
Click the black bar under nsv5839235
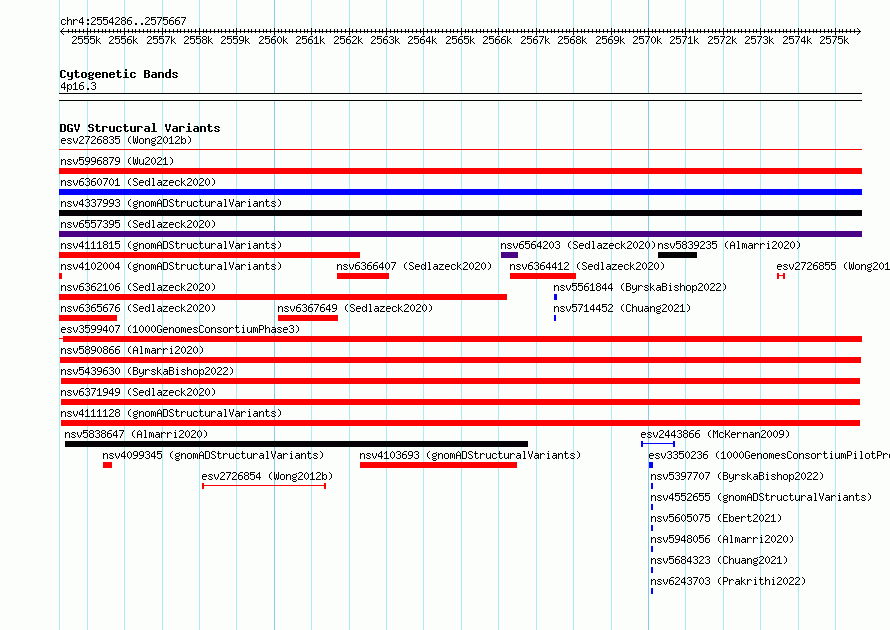click(677, 255)
